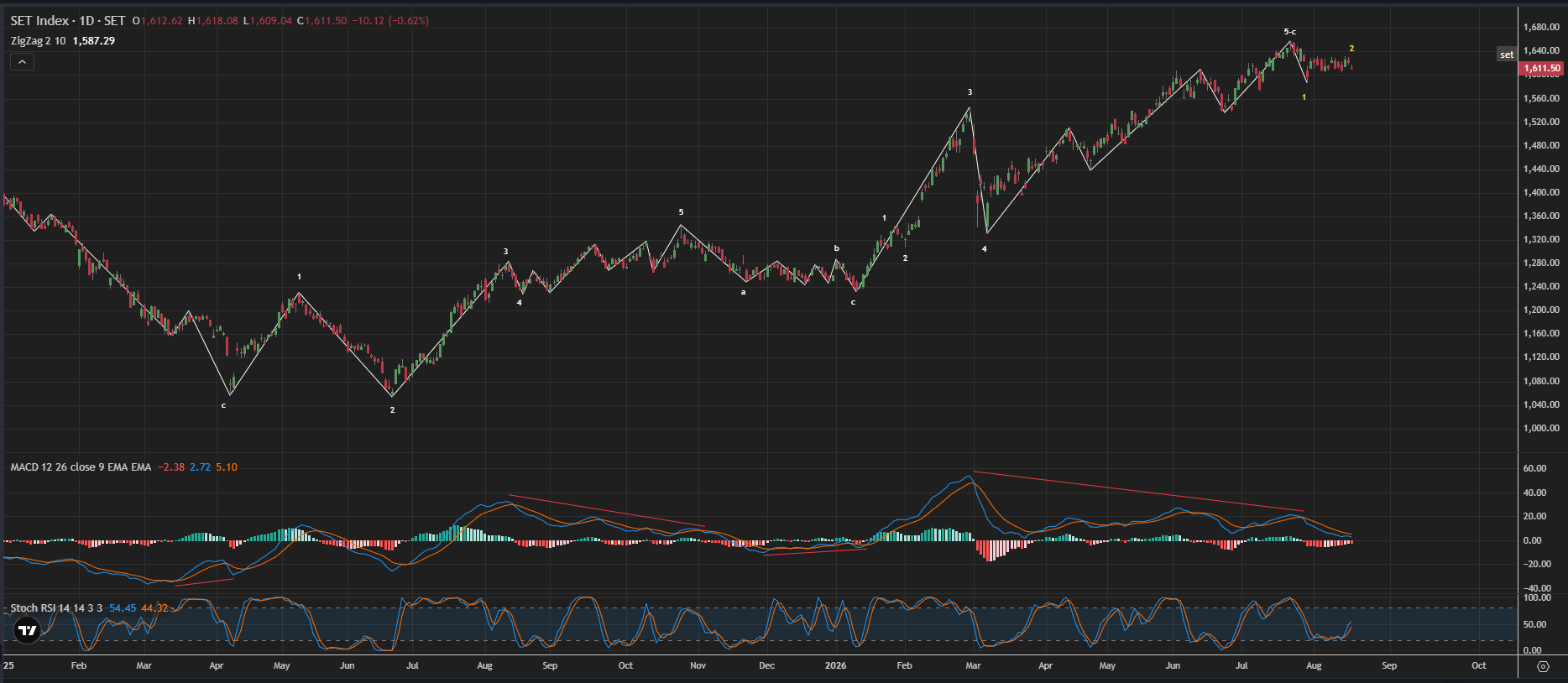Click the 50.00 label on Stoch RSI axis

[1534, 624]
